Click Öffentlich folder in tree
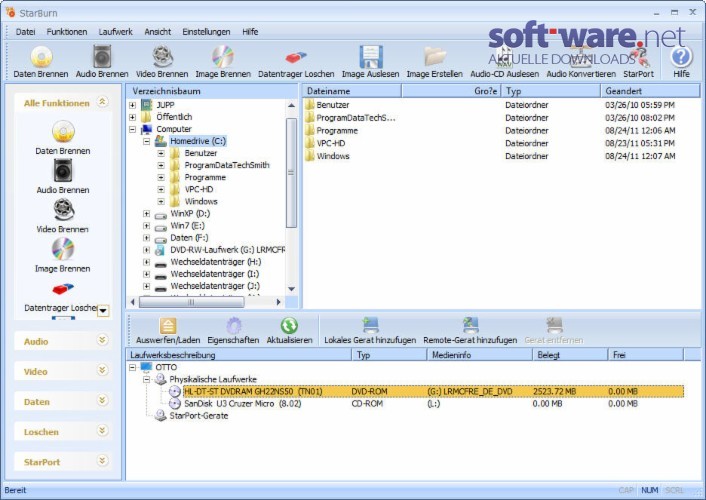 [174, 117]
